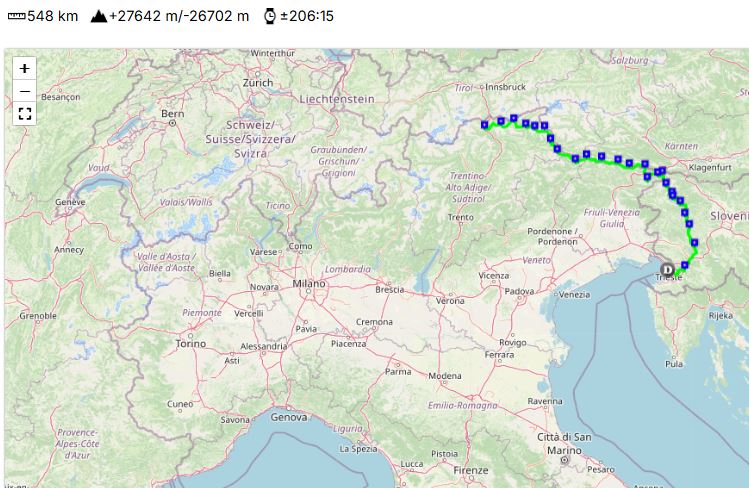The image size is (749, 488).
Task: Click the Genova label on the map
Action: coord(290,417)
